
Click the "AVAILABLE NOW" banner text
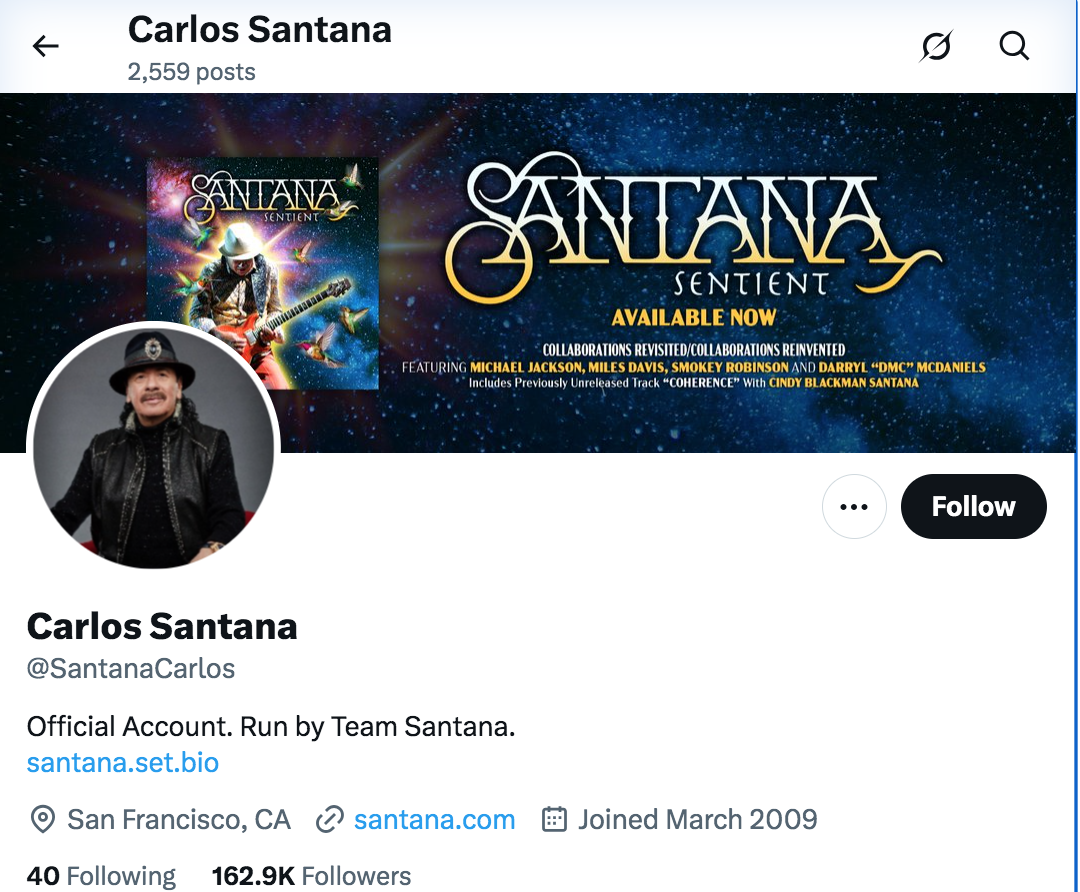click(x=693, y=318)
